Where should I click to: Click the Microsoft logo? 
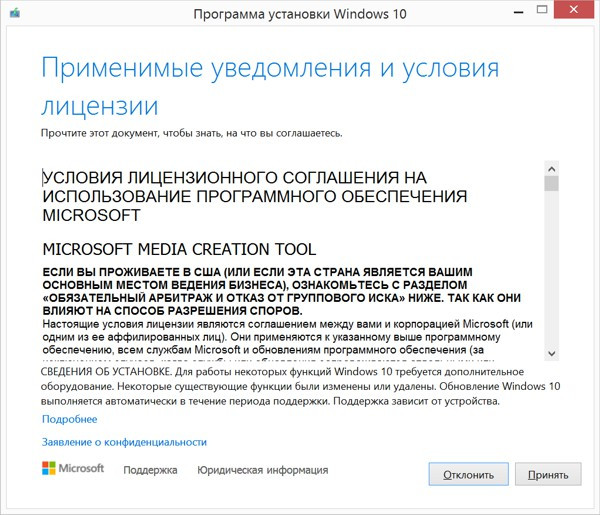(73, 468)
